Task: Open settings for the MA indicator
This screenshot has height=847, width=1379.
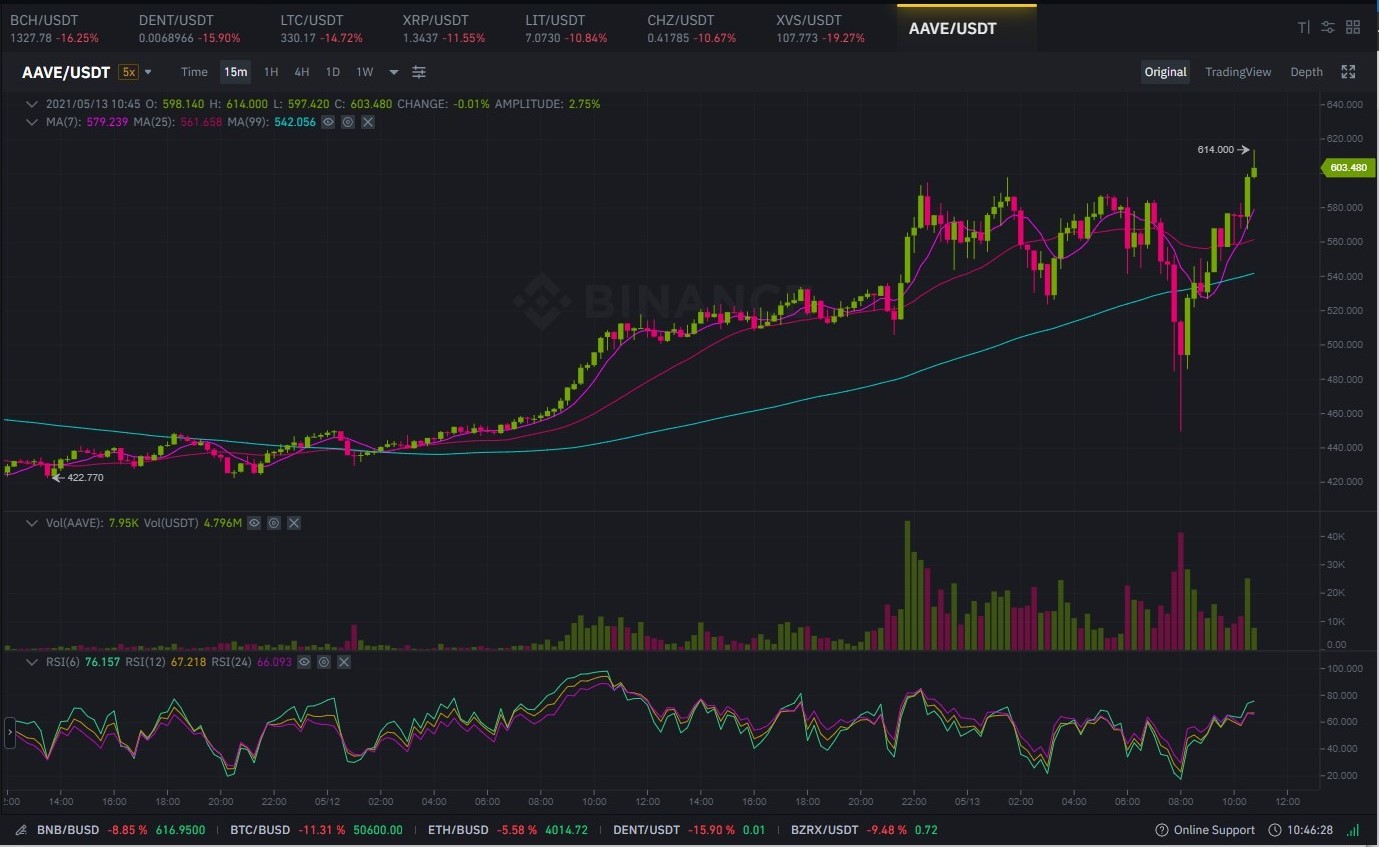Action: 348,122
